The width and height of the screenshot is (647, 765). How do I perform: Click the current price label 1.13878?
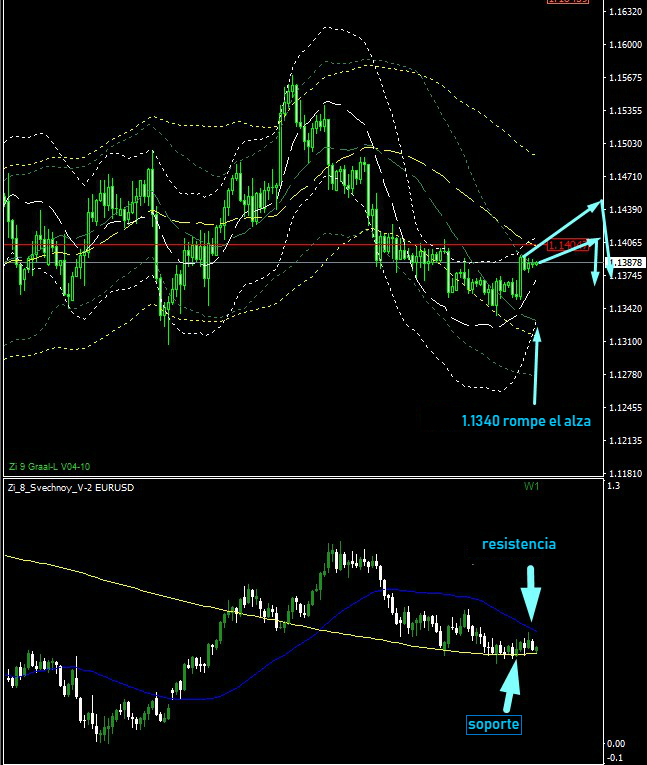(623, 262)
